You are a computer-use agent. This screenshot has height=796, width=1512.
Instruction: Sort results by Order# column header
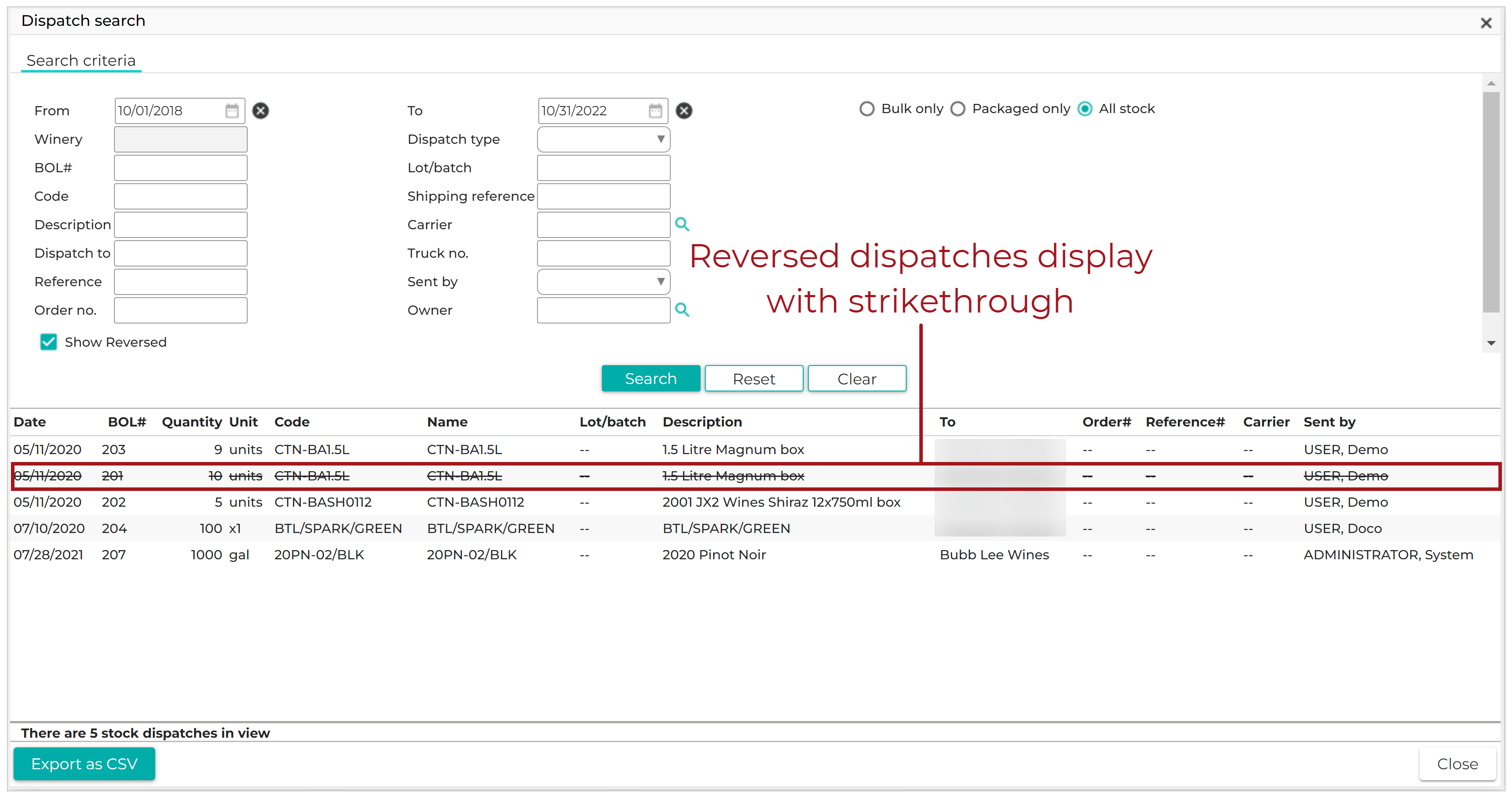[x=1106, y=422]
